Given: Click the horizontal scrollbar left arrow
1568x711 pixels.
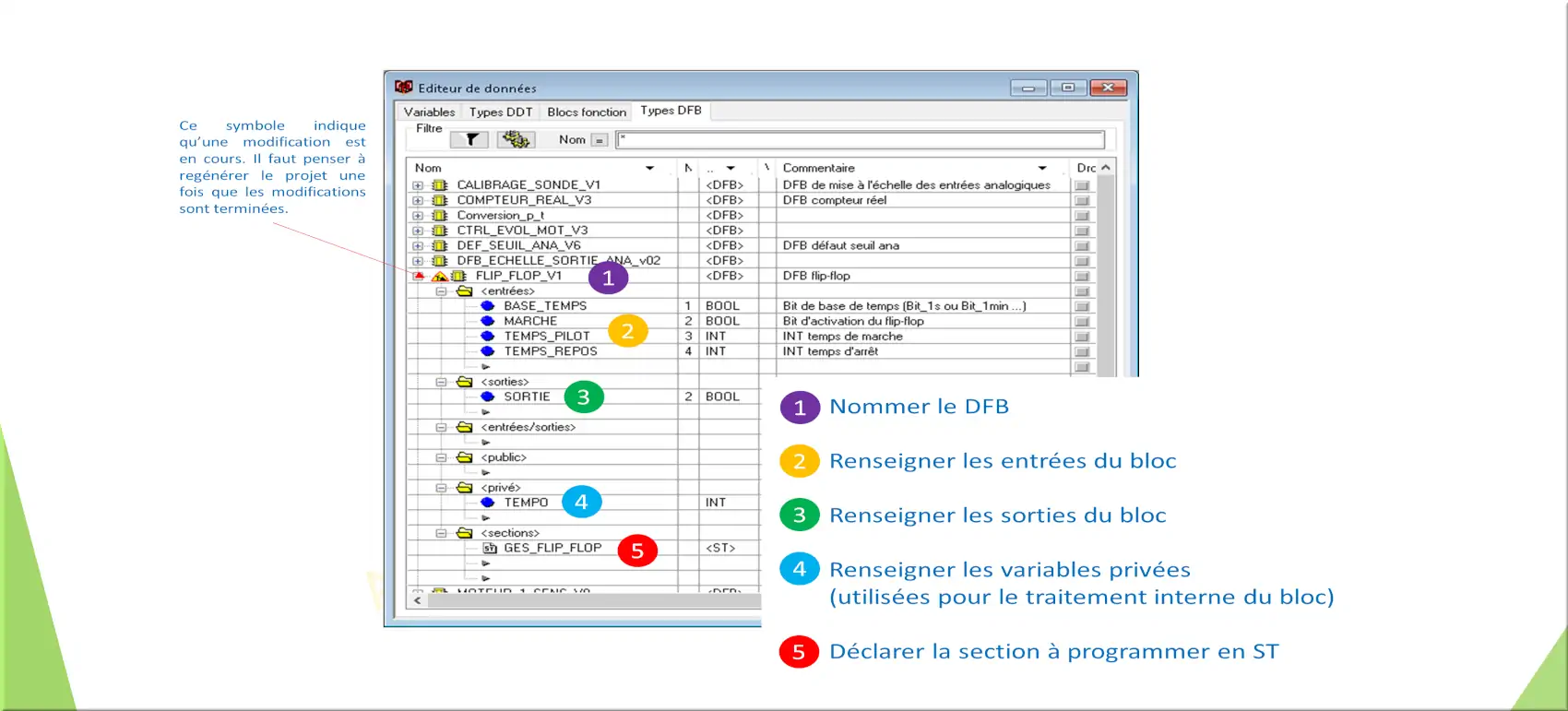Looking at the screenshot, I should pos(418,600).
